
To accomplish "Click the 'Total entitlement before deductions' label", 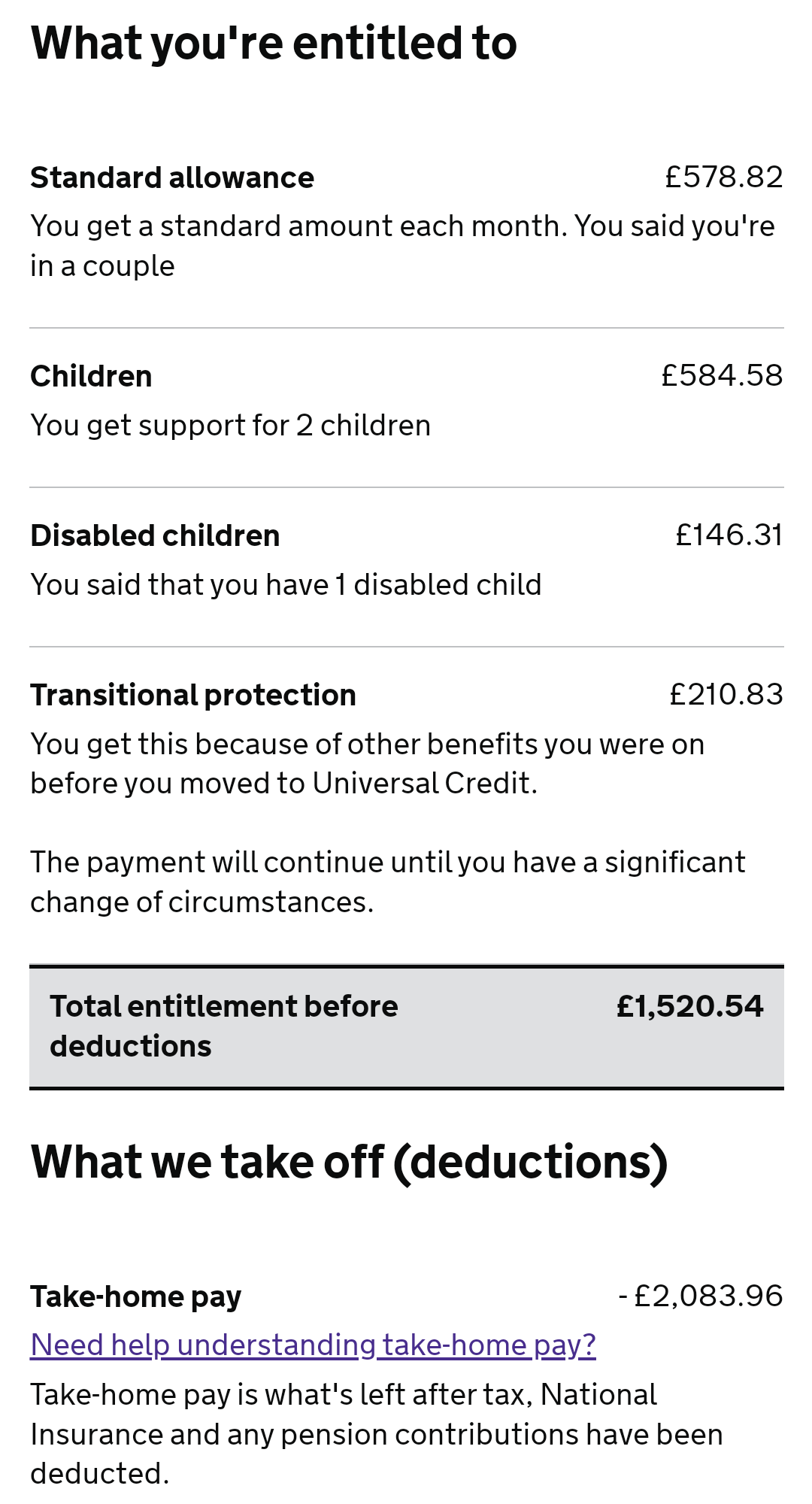I will point(224,1026).
